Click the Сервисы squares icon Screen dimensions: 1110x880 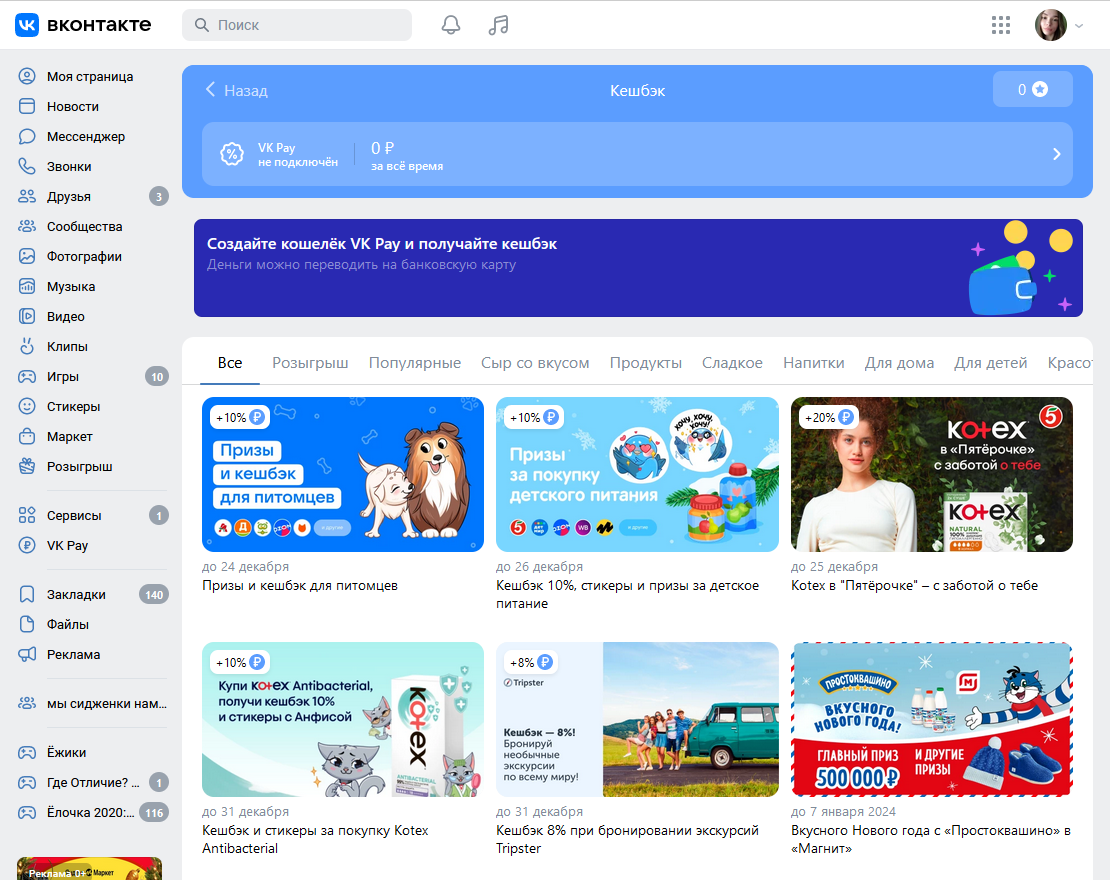pos(27,515)
